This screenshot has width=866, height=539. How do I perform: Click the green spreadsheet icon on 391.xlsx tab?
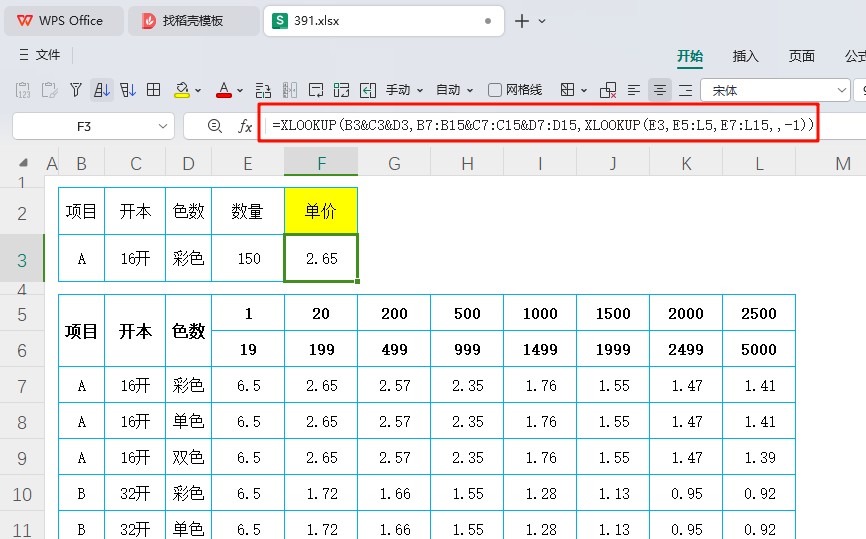click(x=280, y=21)
